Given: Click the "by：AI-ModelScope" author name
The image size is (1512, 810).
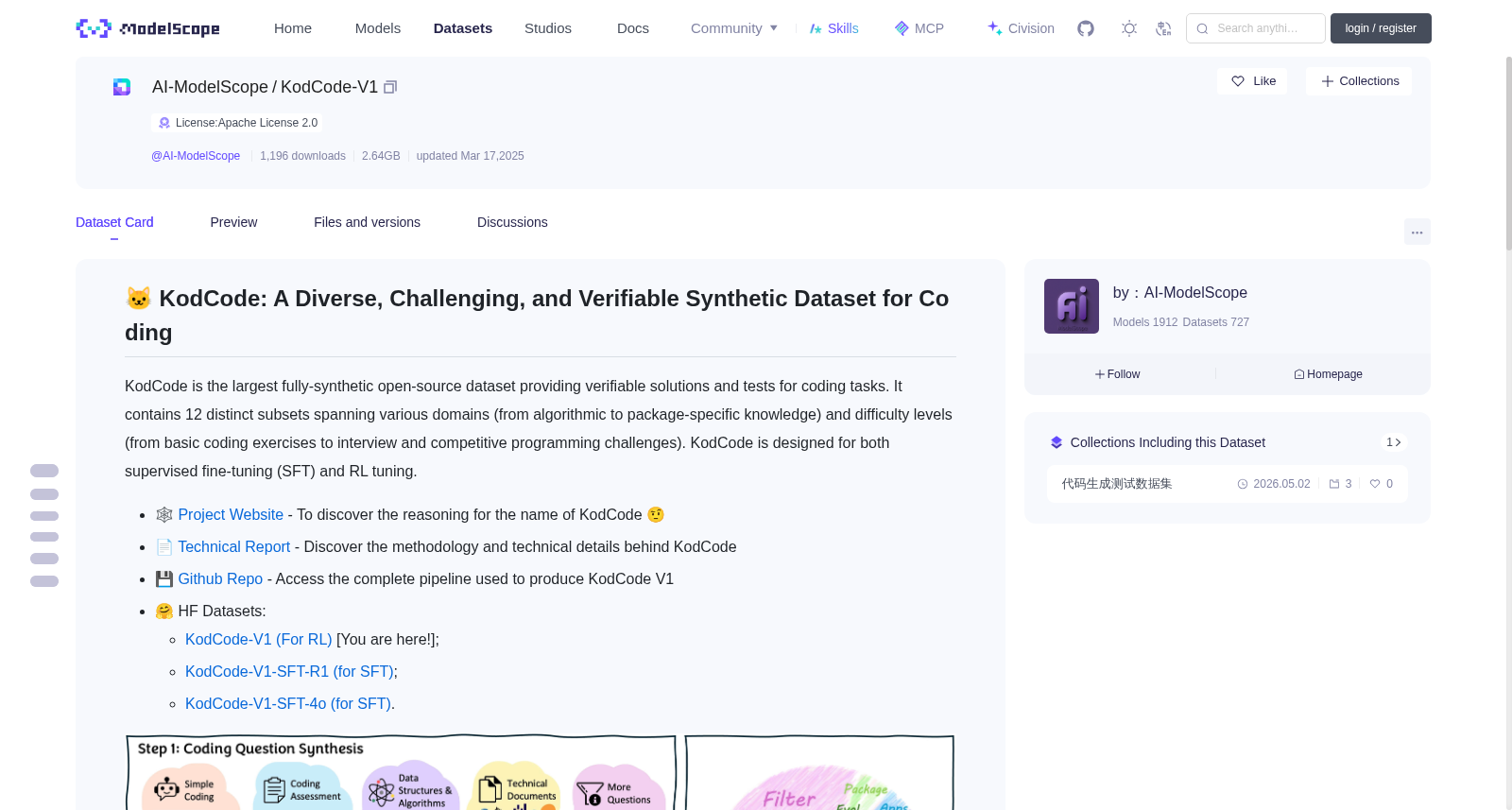Looking at the screenshot, I should pyautogui.click(x=1180, y=293).
